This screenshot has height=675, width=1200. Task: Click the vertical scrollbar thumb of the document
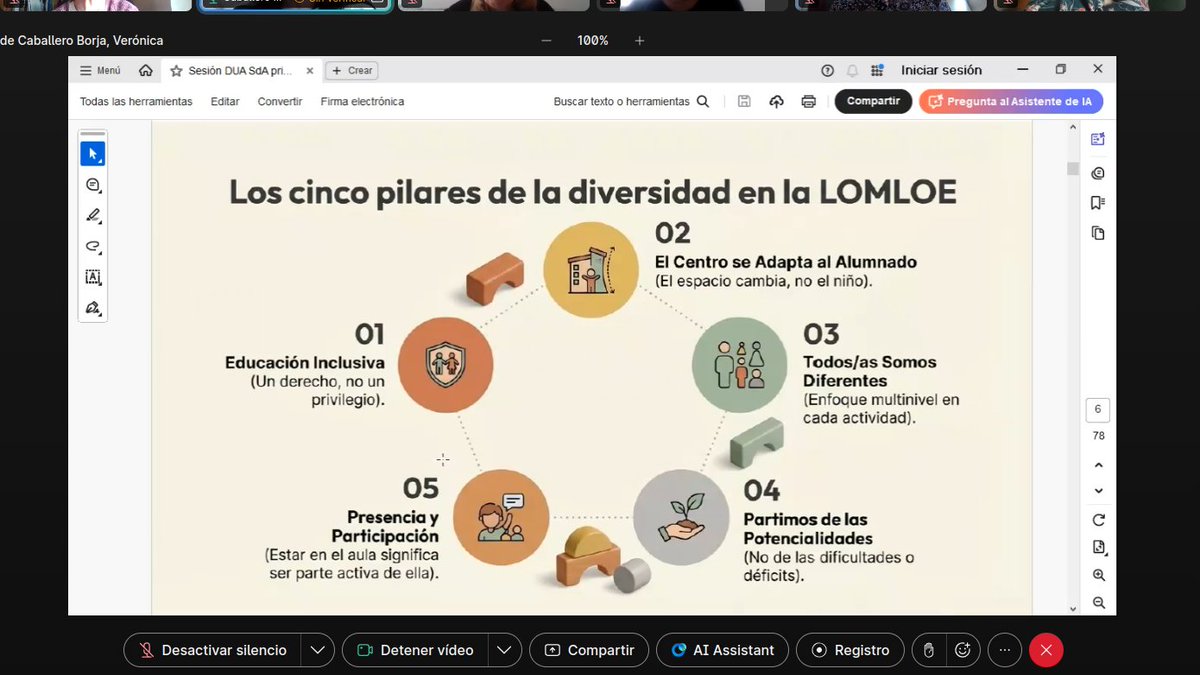(x=1073, y=168)
